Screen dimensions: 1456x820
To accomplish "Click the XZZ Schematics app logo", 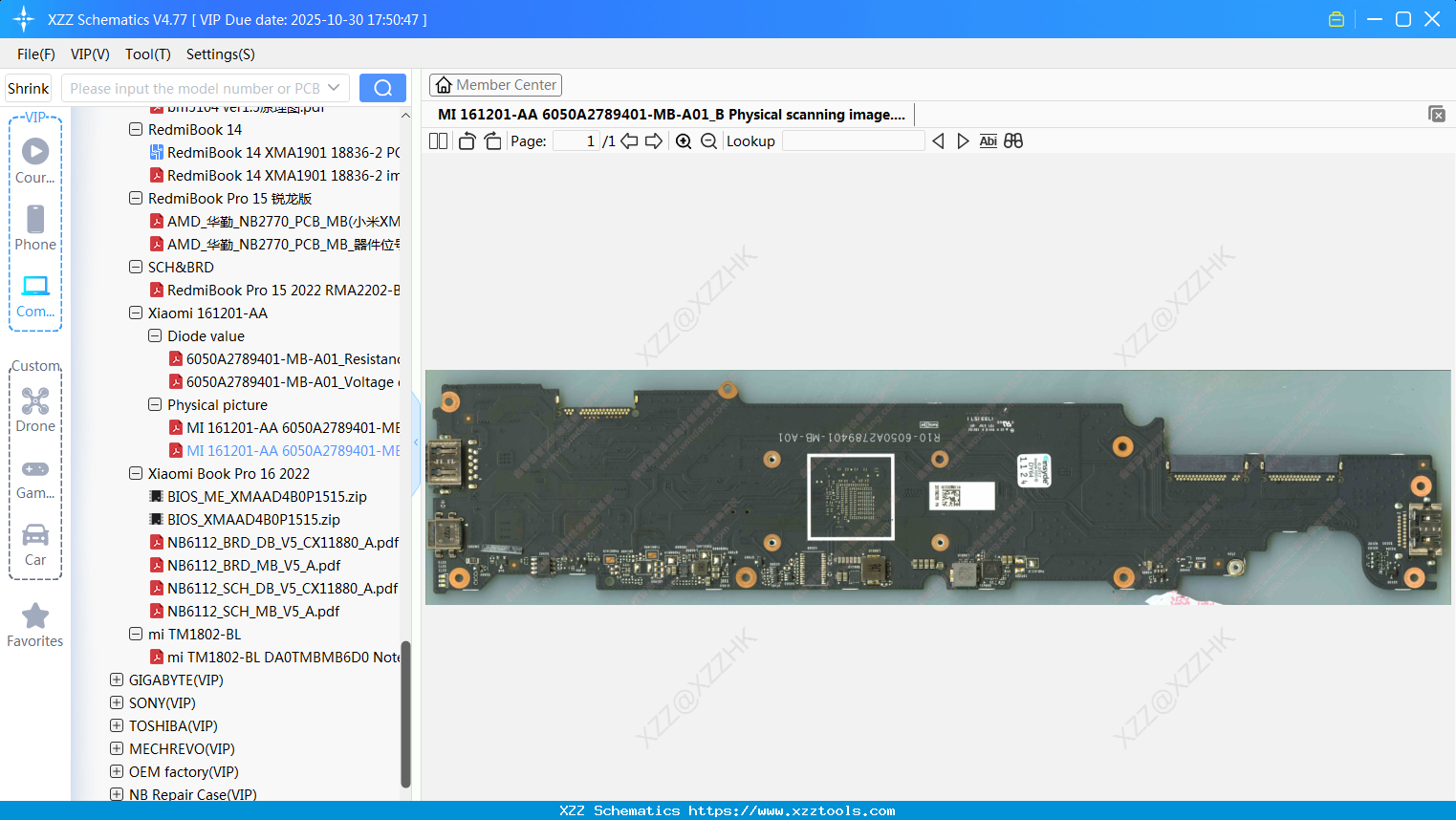I will coord(23,19).
